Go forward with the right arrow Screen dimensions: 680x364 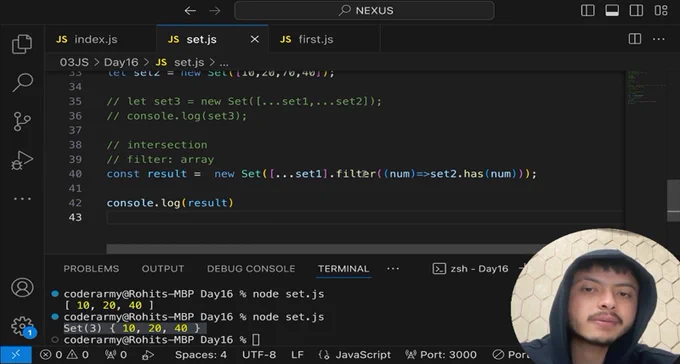click(x=215, y=10)
